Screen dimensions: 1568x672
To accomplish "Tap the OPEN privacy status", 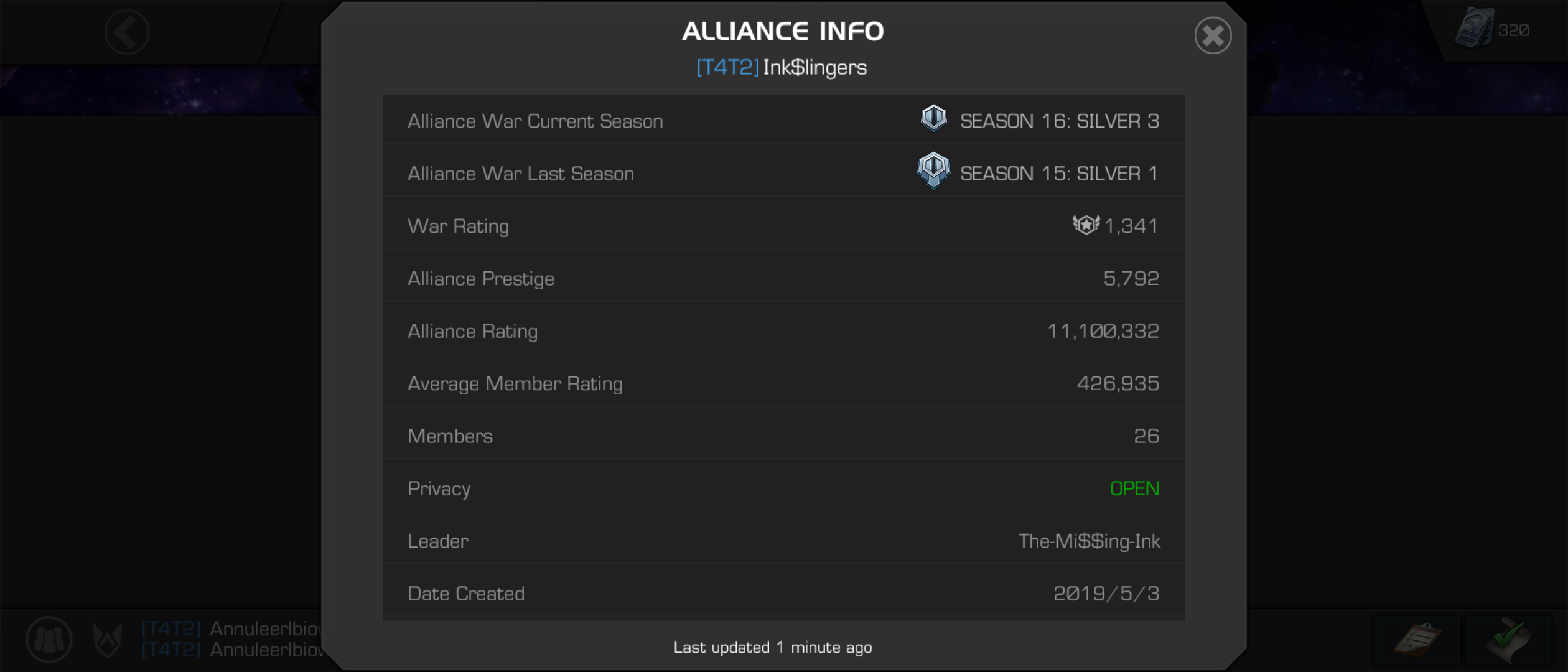I will 1134,488.
